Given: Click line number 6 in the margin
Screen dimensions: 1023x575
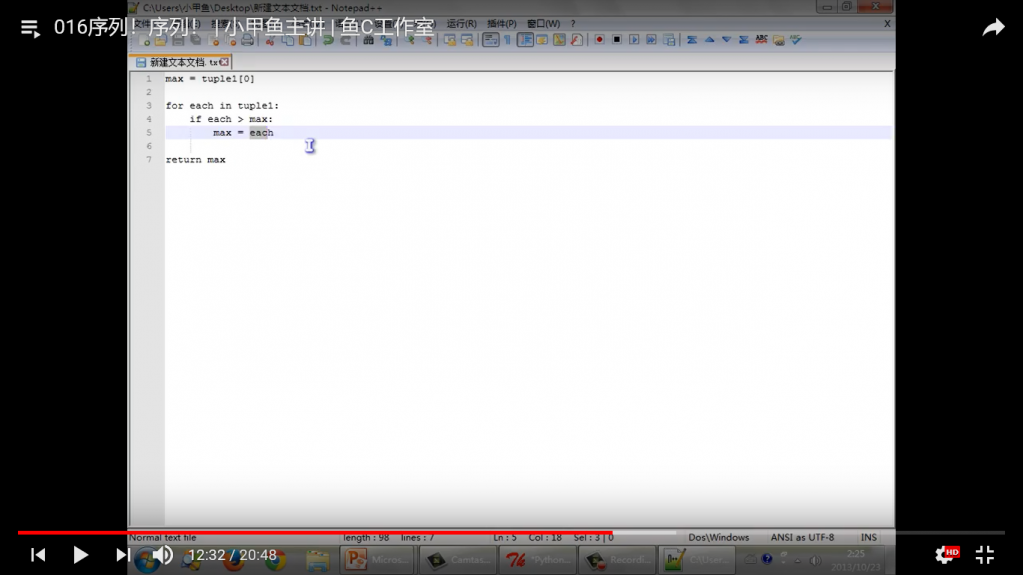Looking at the screenshot, I should [x=149, y=146].
